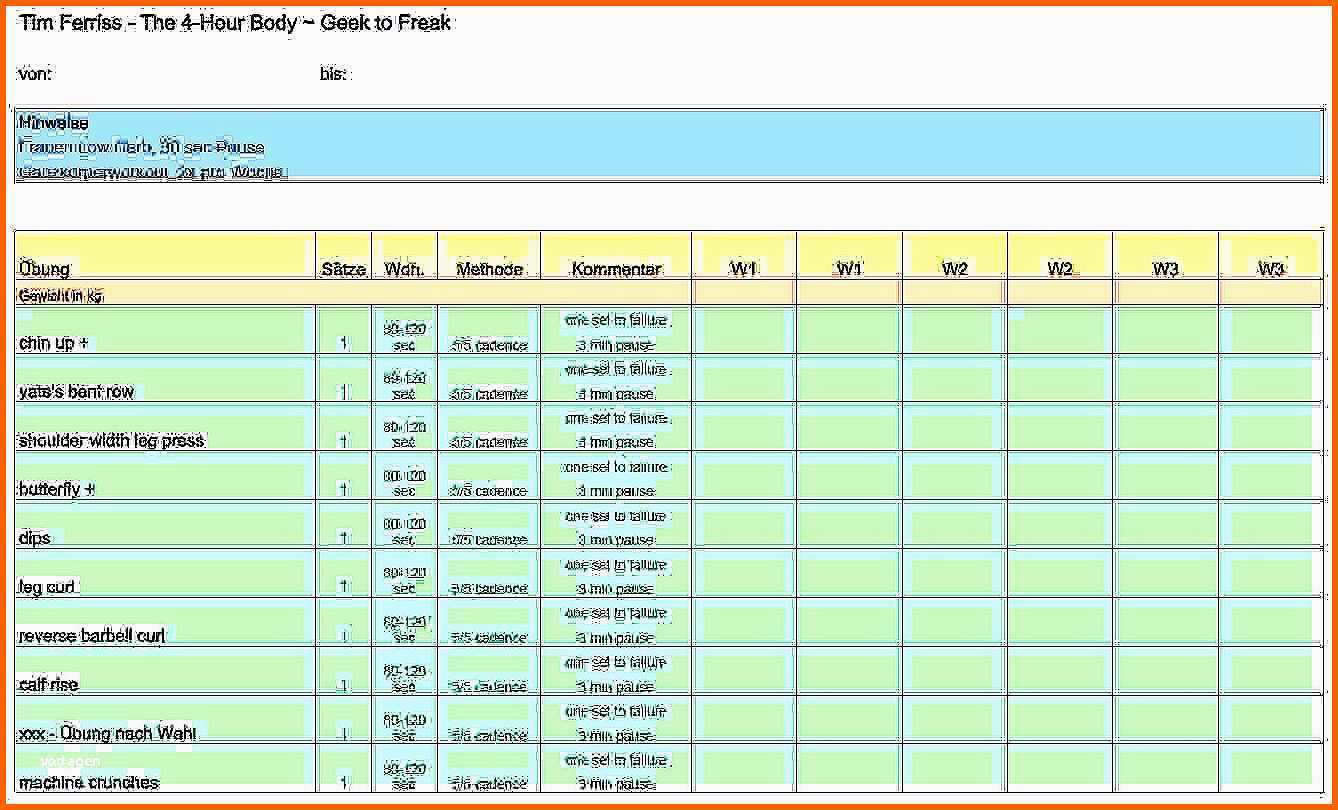The image size is (1338, 810).
Task: Click the first 'W1' column header
Action: pos(744,256)
